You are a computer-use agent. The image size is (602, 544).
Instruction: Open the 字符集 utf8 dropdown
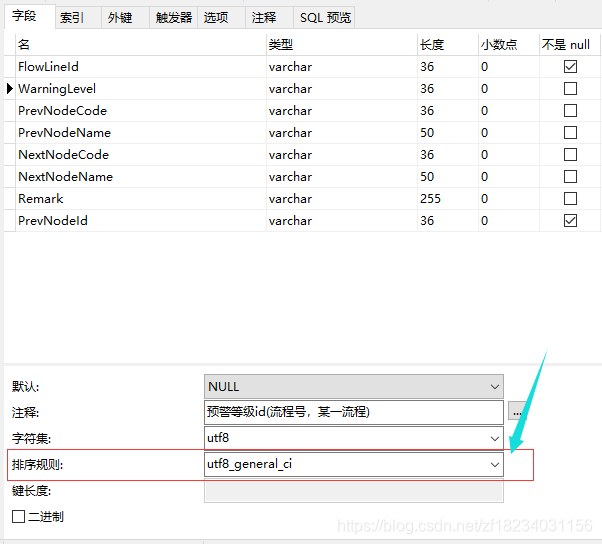coord(354,438)
